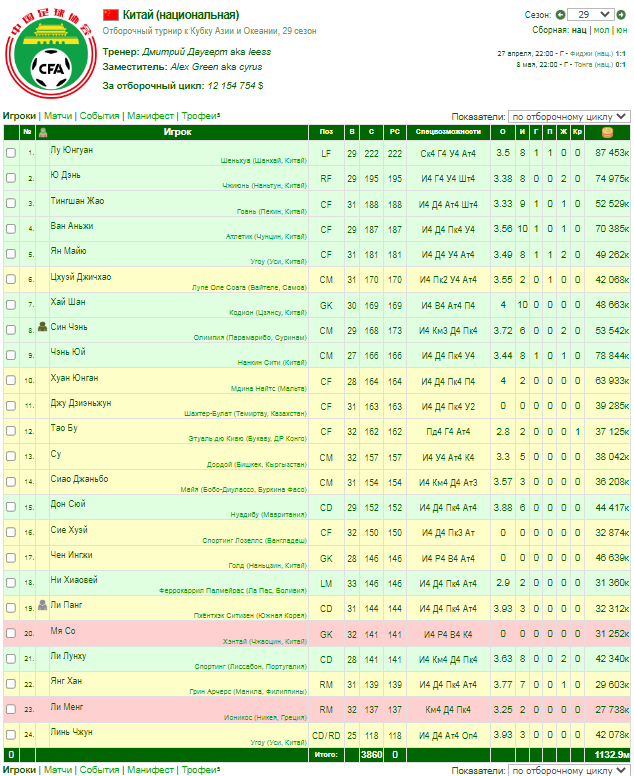Sort table by Игрок column header
634x776 pixels.
click(178, 132)
